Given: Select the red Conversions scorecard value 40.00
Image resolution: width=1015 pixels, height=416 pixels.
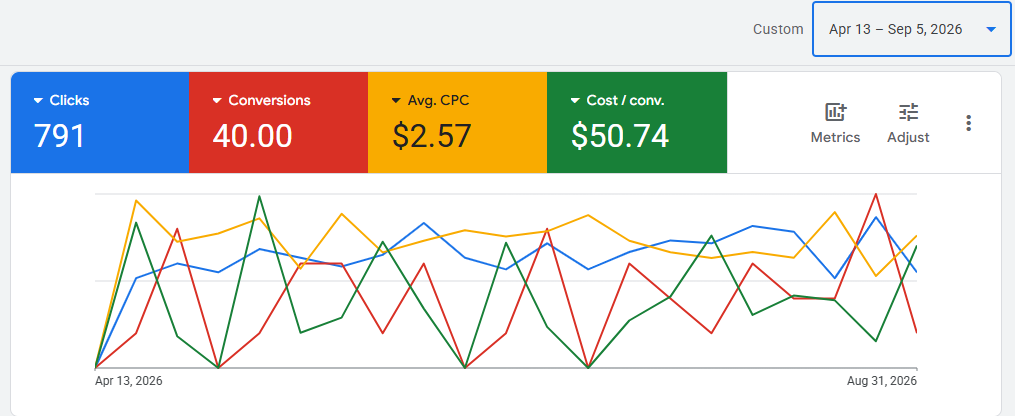Looking at the screenshot, I should pyautogui.click(x=252, y=136).
